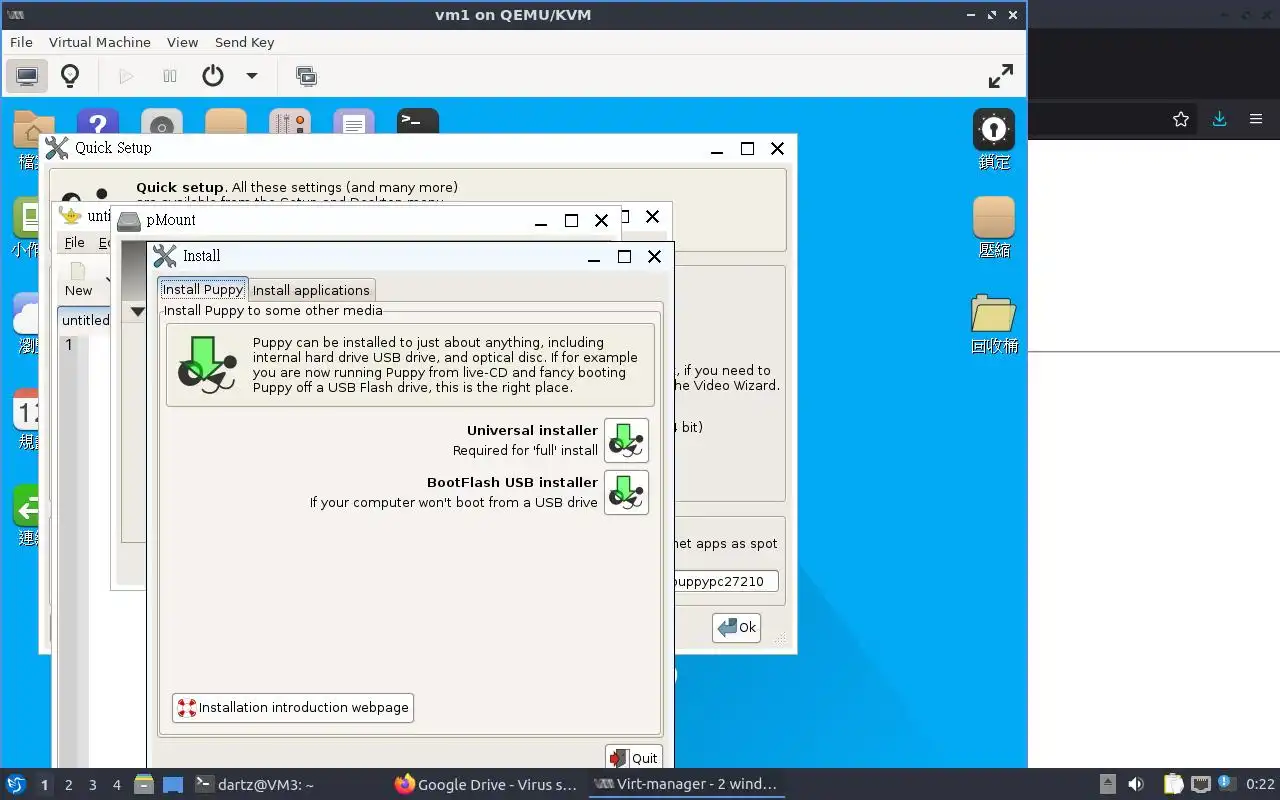Switch to workspace 2
The image size is (1280, 800).
coord(69,785)
